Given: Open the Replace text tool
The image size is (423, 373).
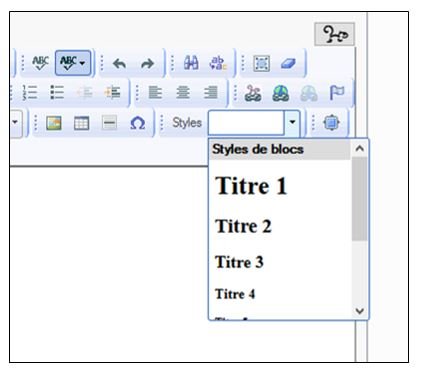Looking at the screenshot, I should (218, 63).
